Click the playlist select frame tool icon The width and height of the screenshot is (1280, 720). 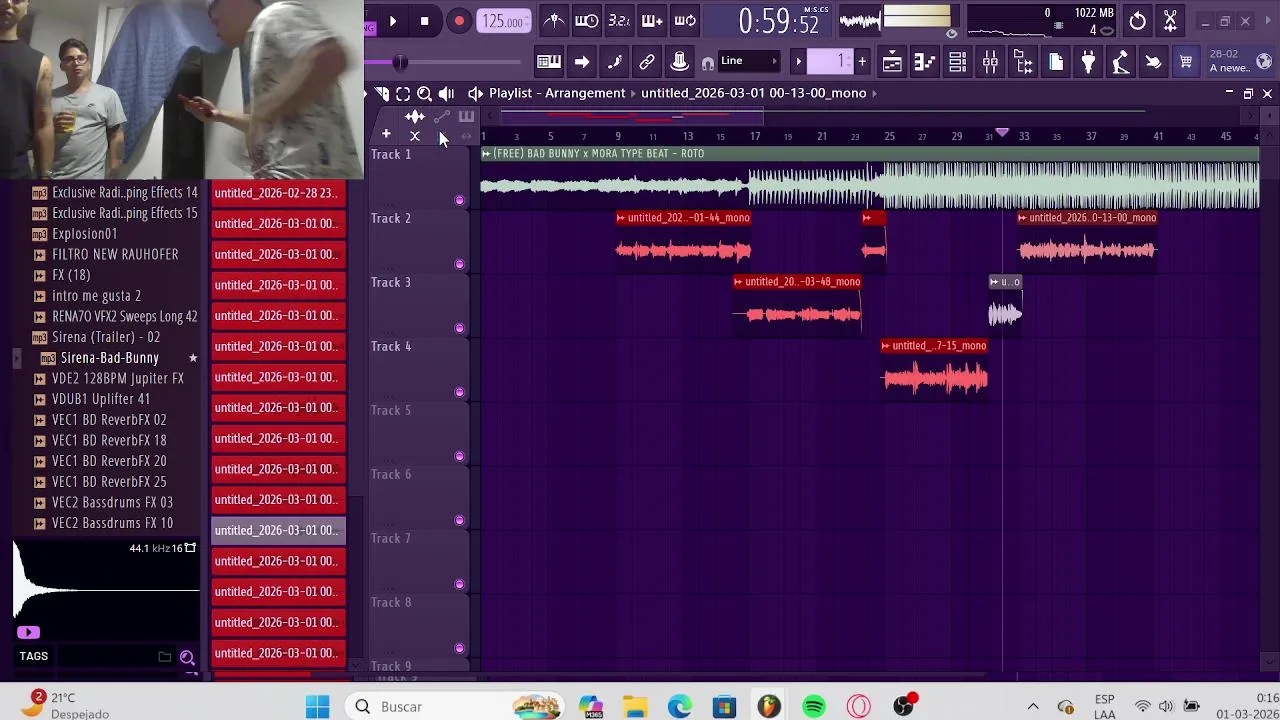point(403,93)
